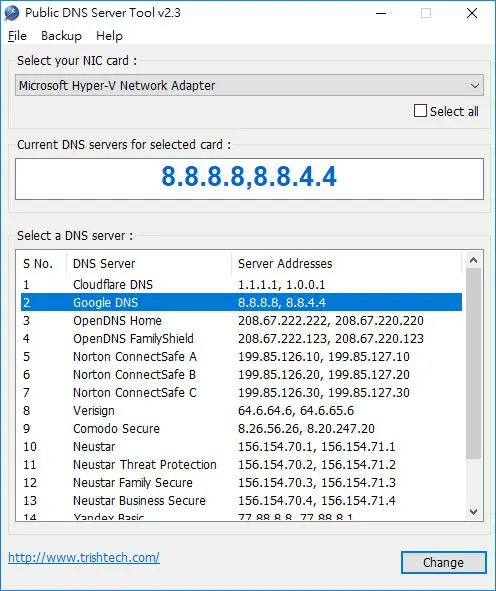Open the Backup menu

[61, 36]
